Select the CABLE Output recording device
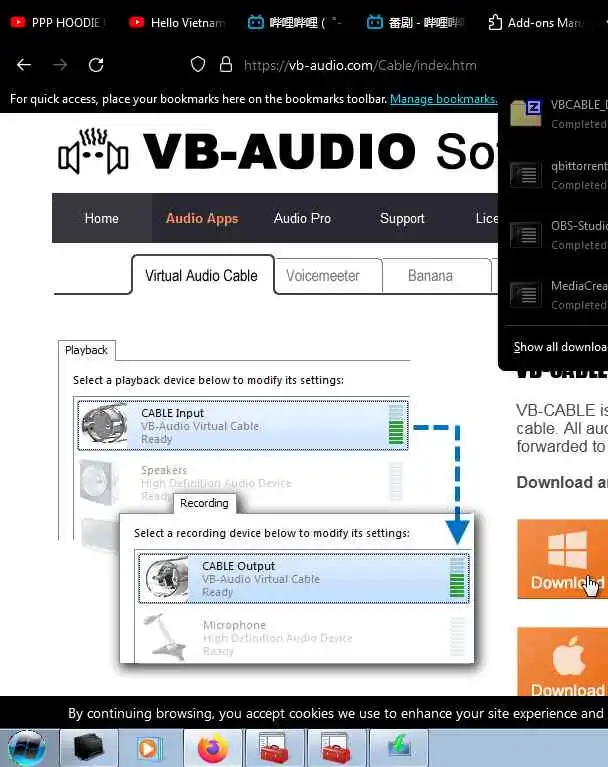The width and height of the screenshot is (608, 767). (304, 578)
